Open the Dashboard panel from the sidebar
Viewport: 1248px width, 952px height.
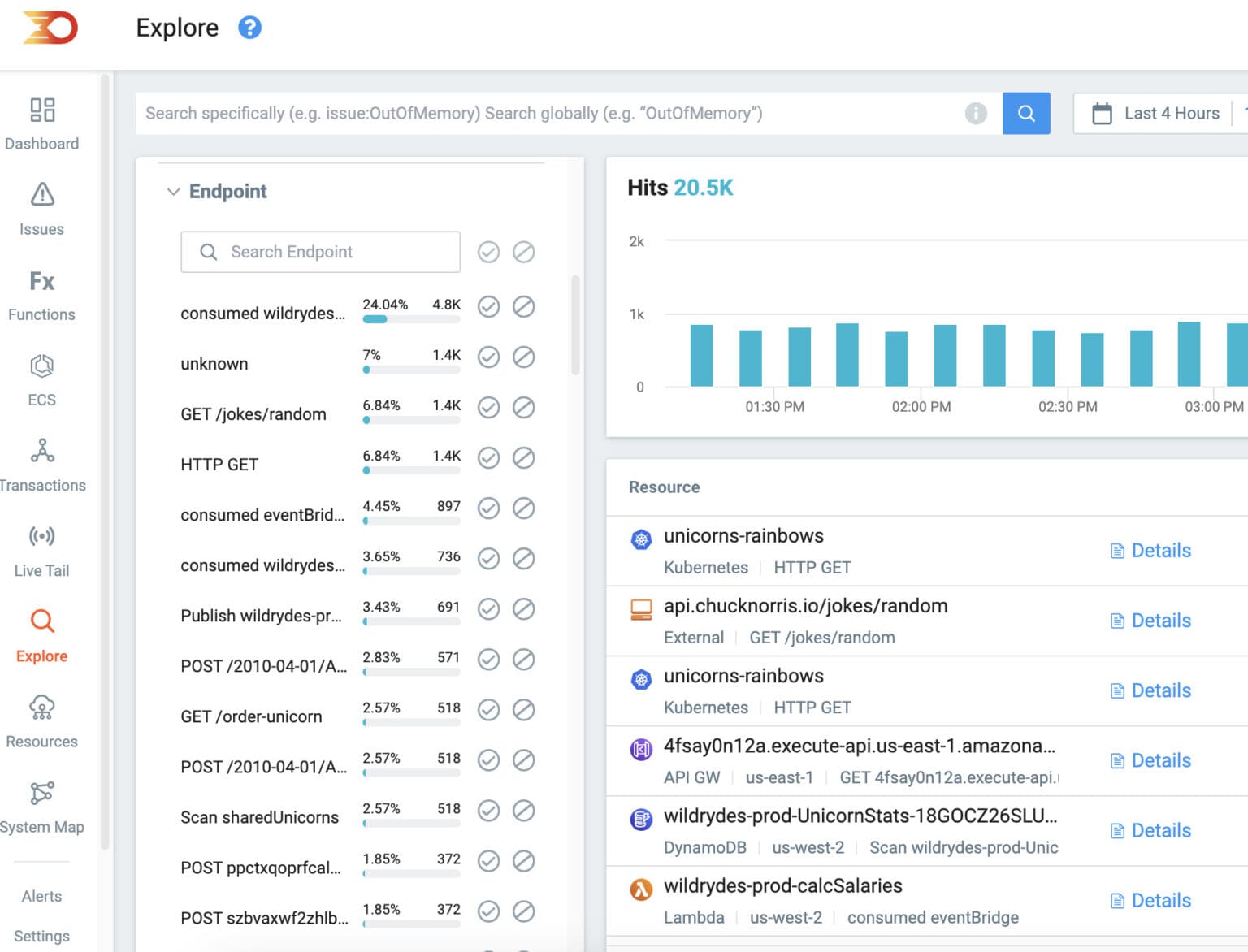[x=41, y=122]
